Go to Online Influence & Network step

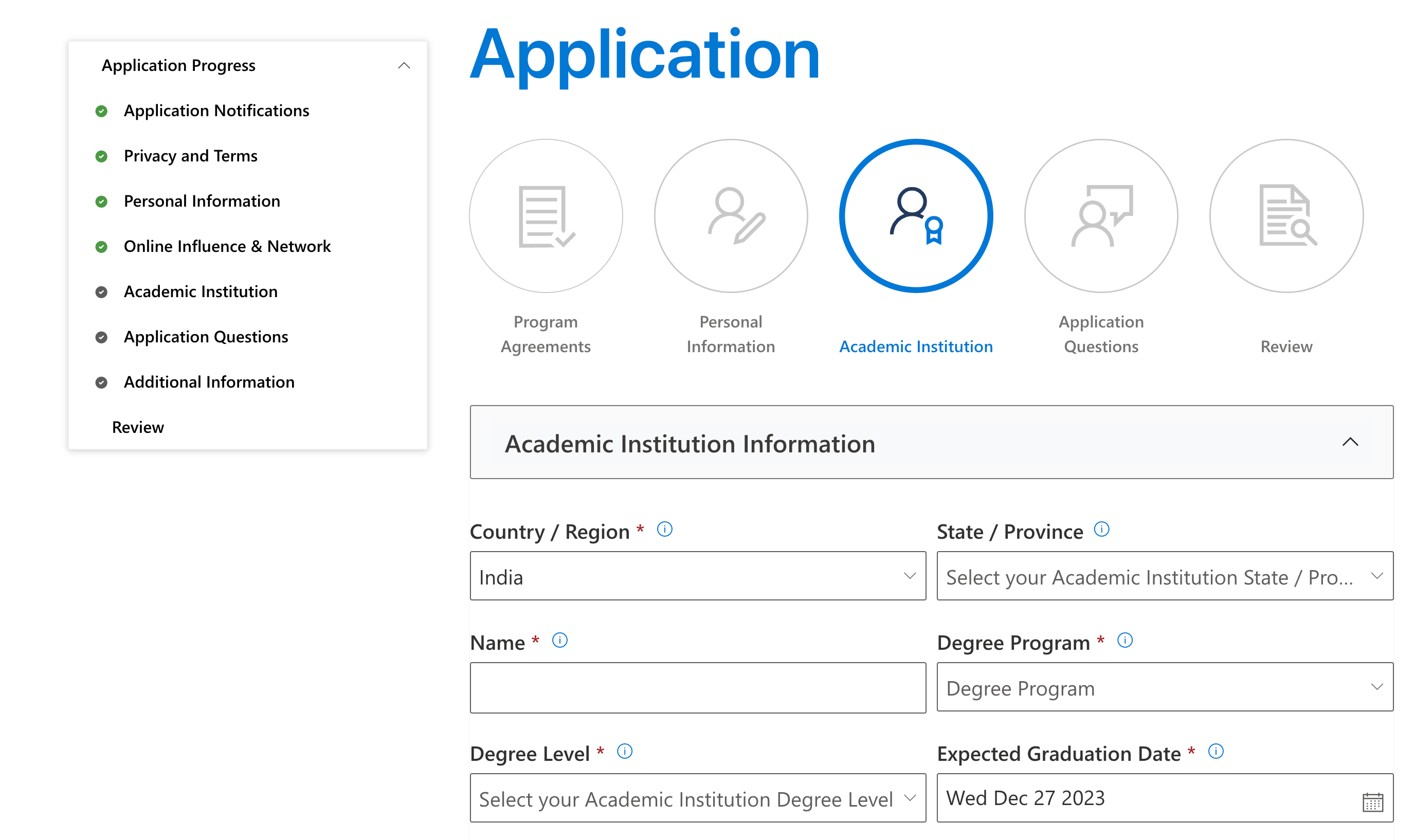[x=227, y=246]
